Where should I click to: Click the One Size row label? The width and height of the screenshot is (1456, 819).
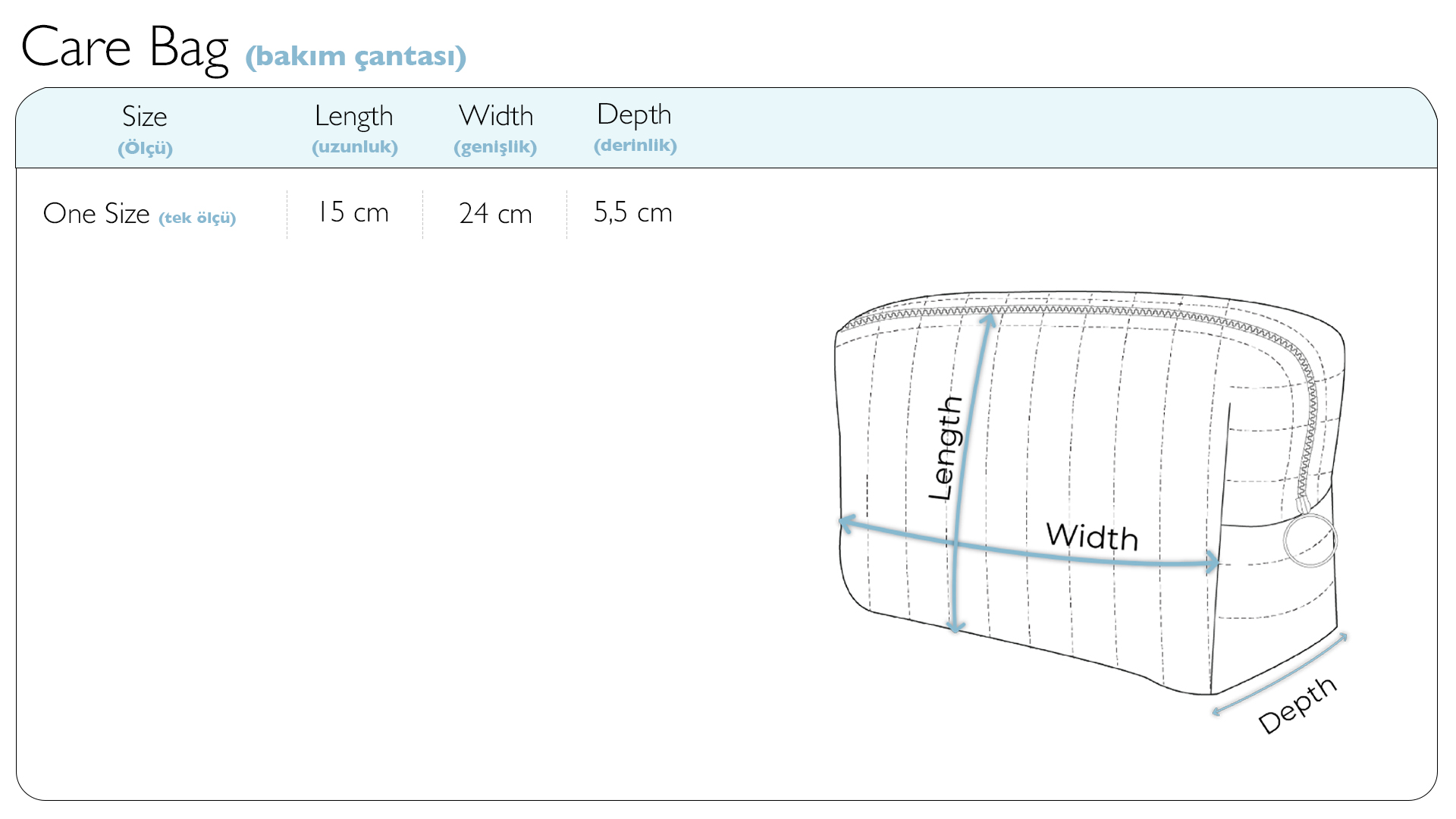click(96, 213)
